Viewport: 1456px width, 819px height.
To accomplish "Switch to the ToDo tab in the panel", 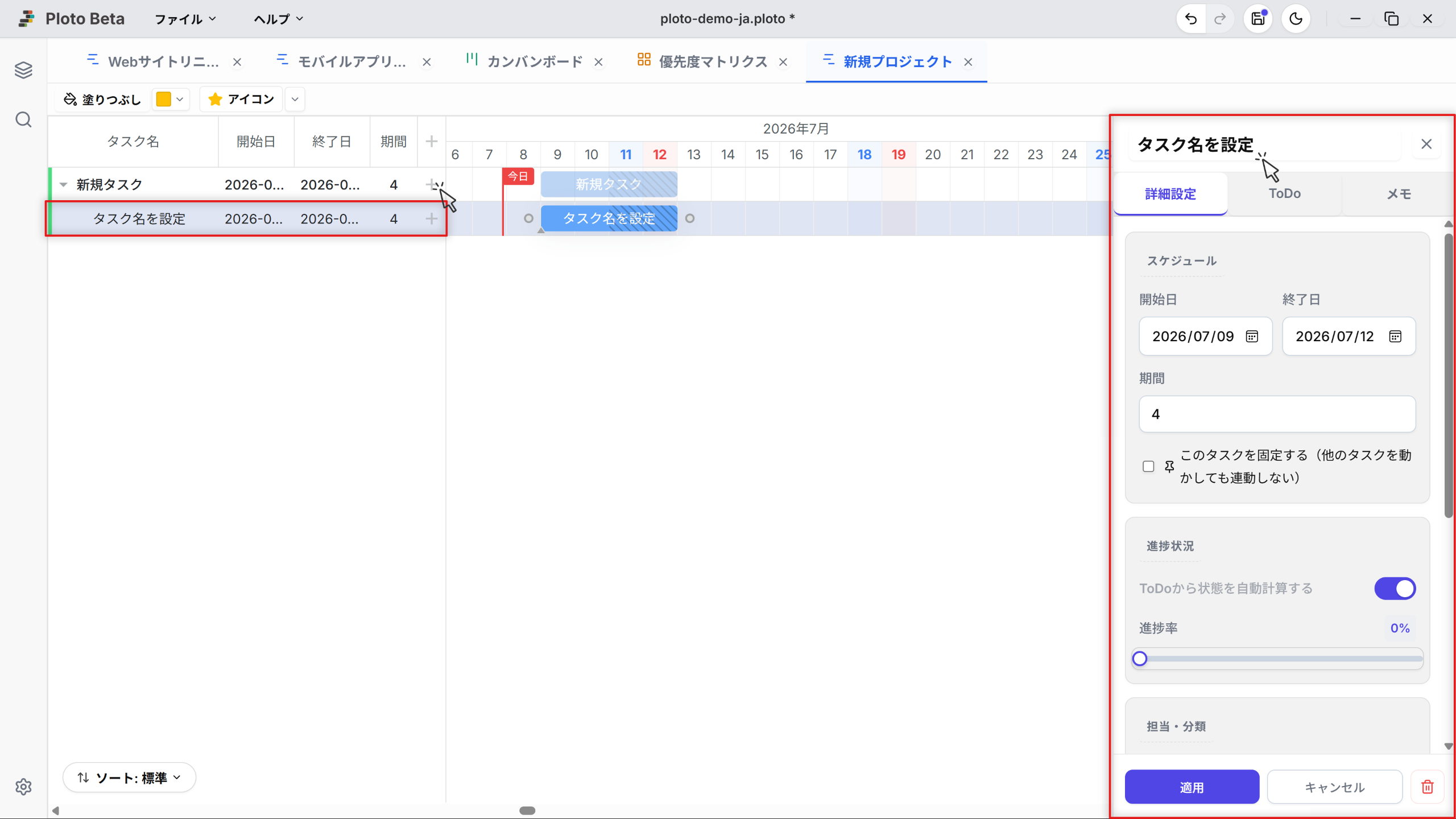I will coord(1285,194).
